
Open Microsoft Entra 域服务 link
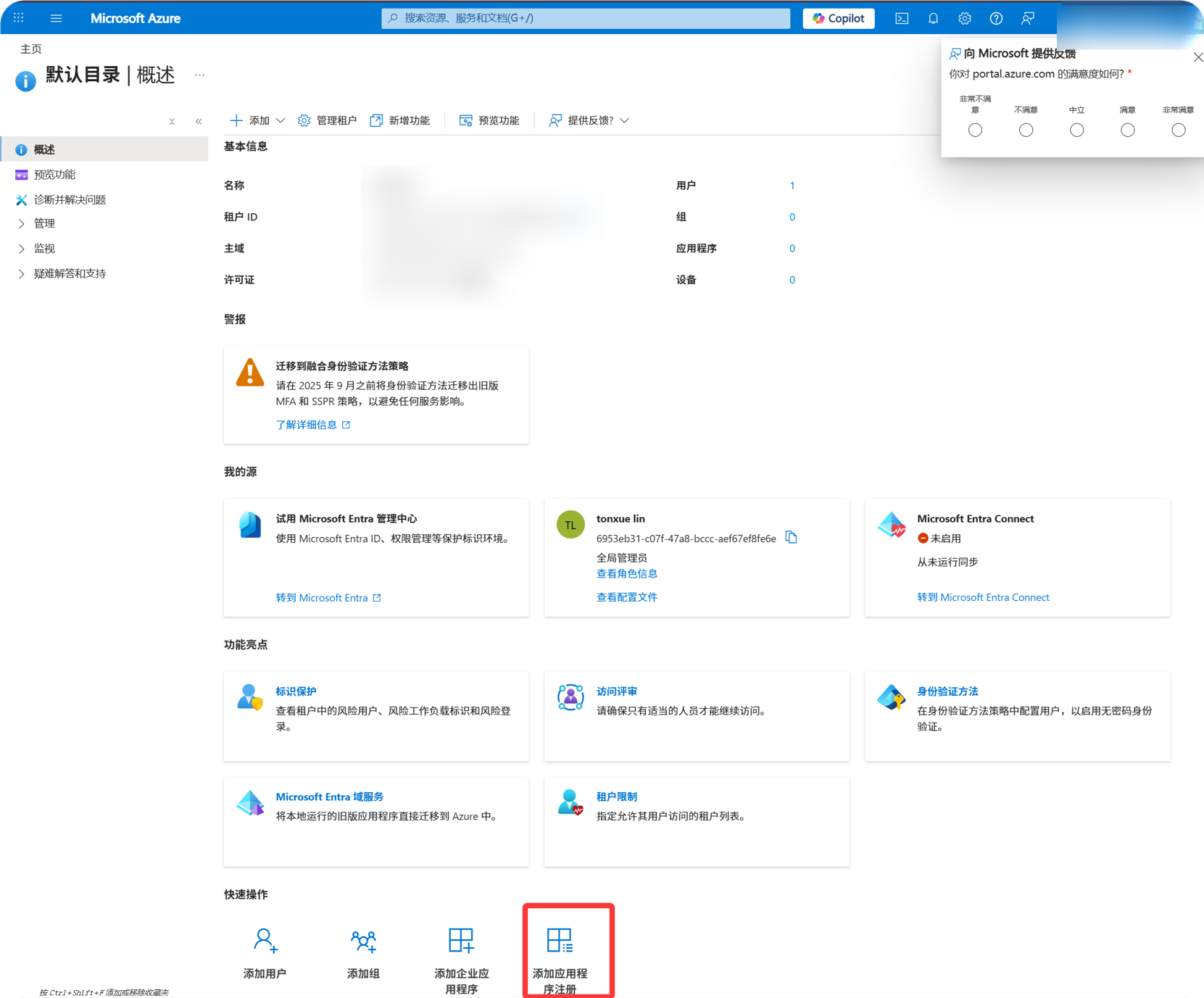click(x=330, y=797)
